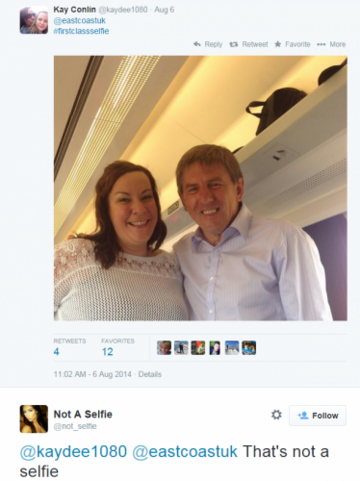View the 12 favorites count

pyautogui.click(x=107, y=352)
